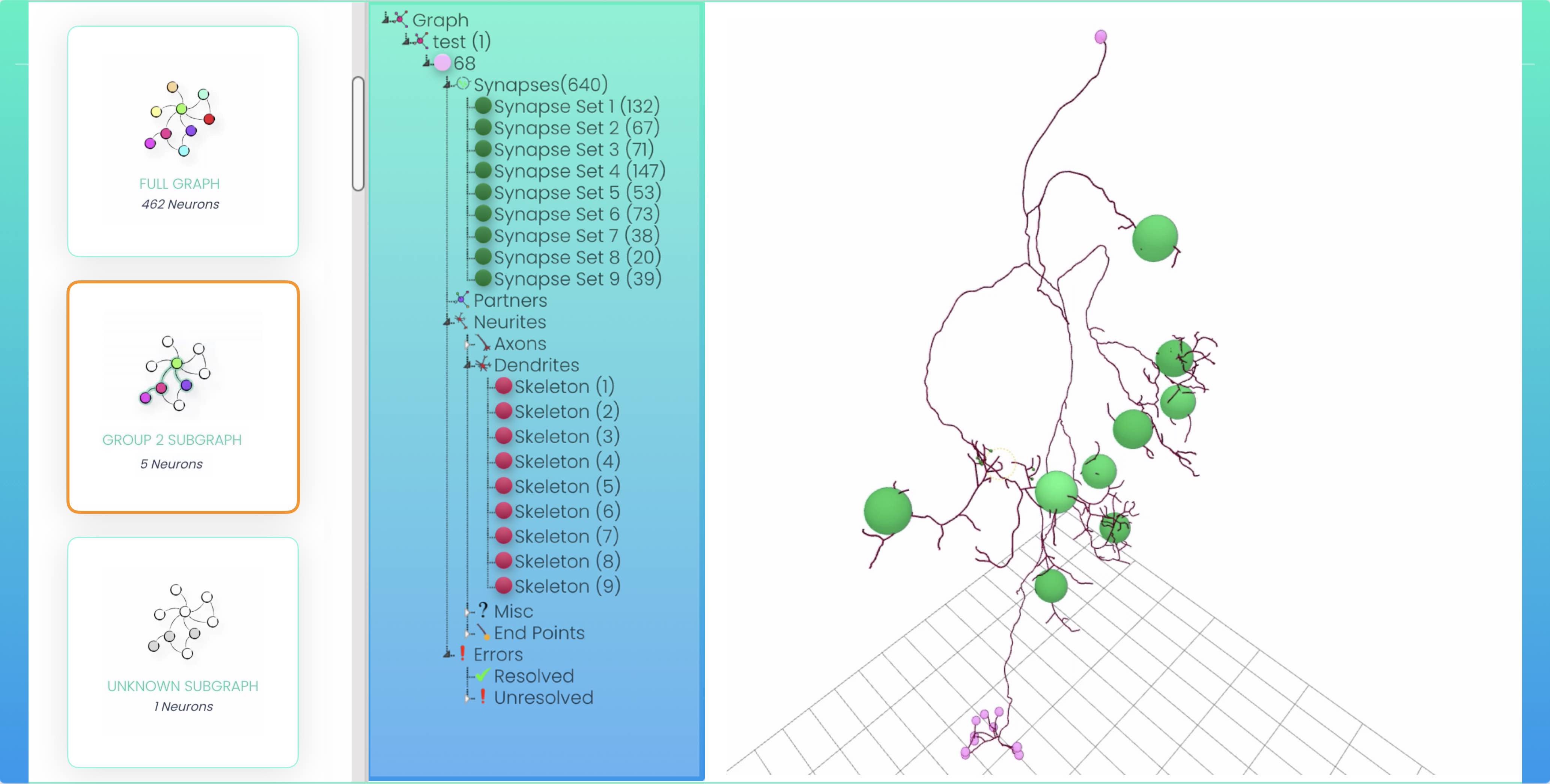
Task: Click the pink neuron 68 color icon
Action: click(x=442, y=63)
